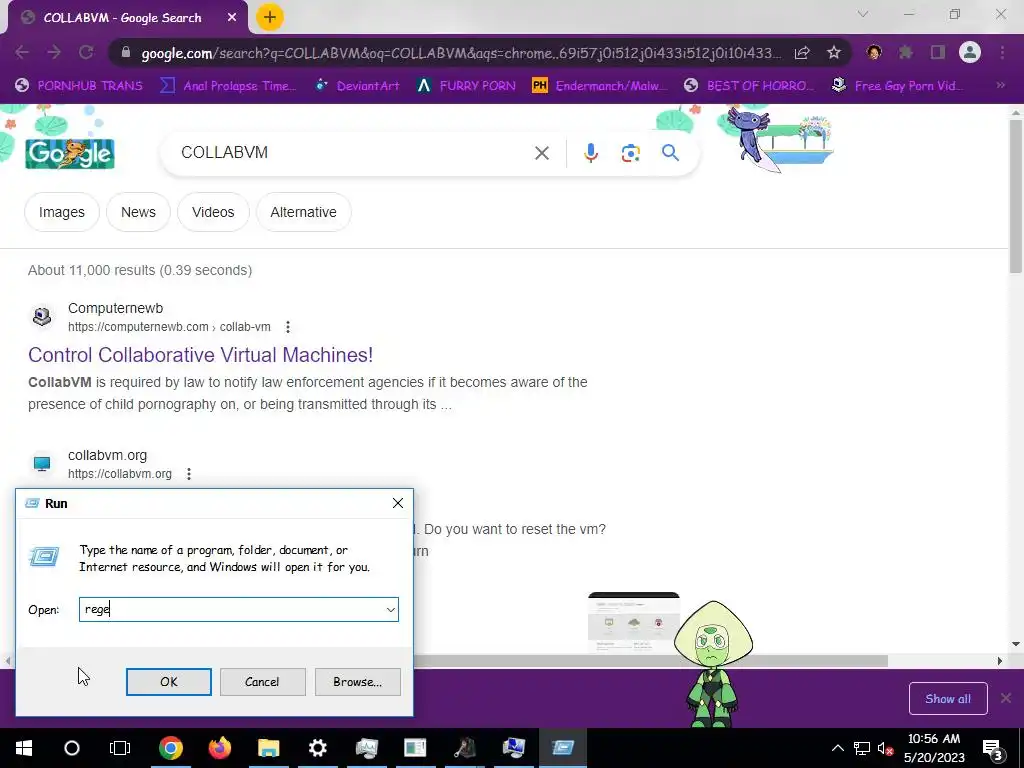
Task: Select the Alternative filter chip
Action: 304,212
